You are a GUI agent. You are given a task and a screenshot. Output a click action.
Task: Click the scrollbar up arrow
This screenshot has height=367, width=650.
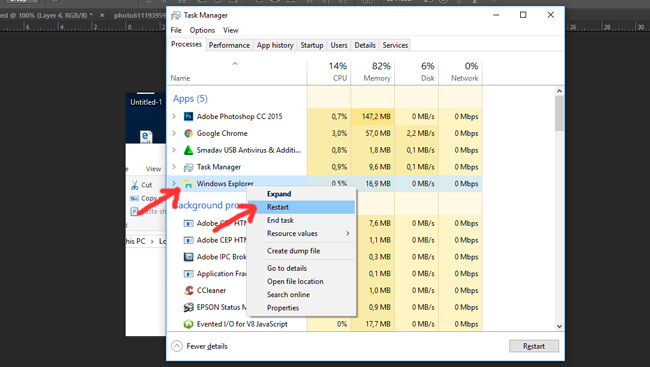click(x=559, y=91)
